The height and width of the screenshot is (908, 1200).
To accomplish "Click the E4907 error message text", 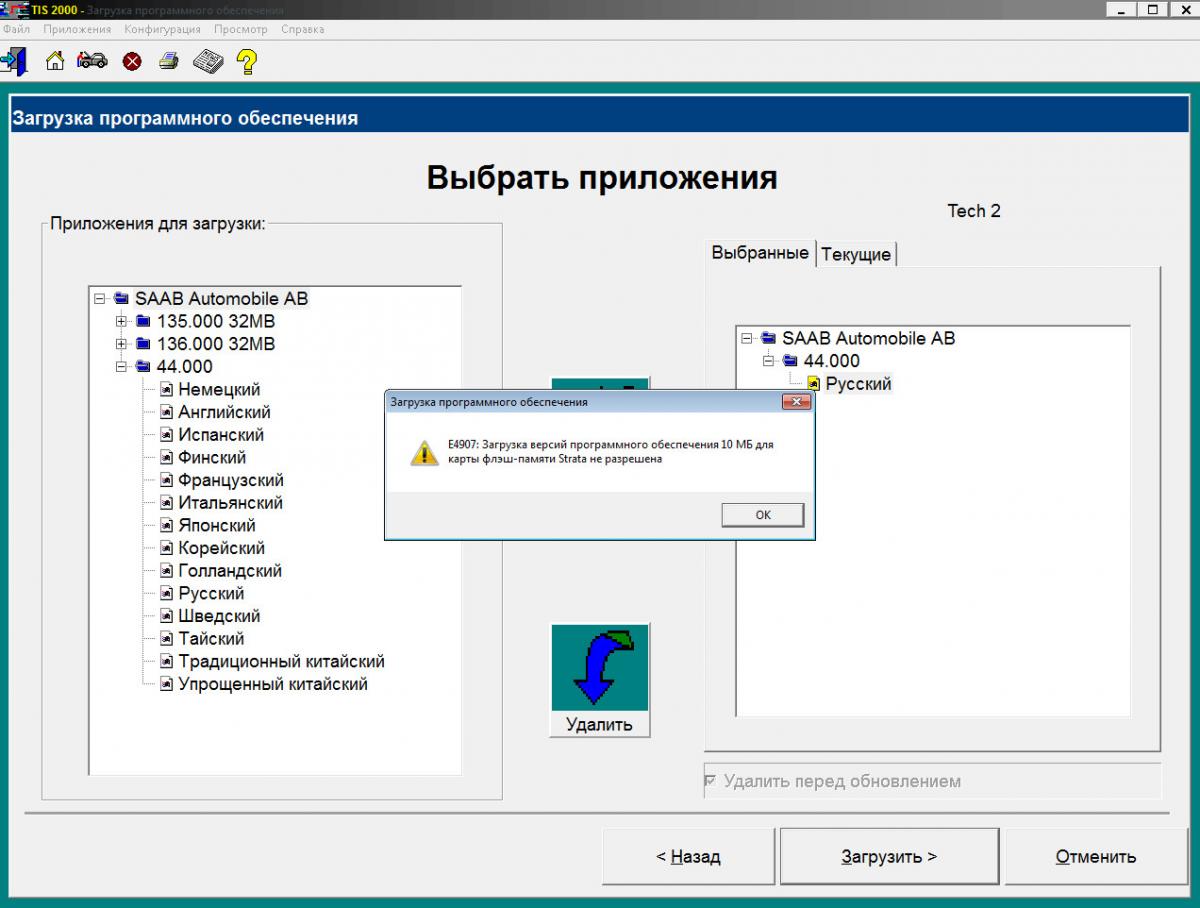I will (610, 452).
